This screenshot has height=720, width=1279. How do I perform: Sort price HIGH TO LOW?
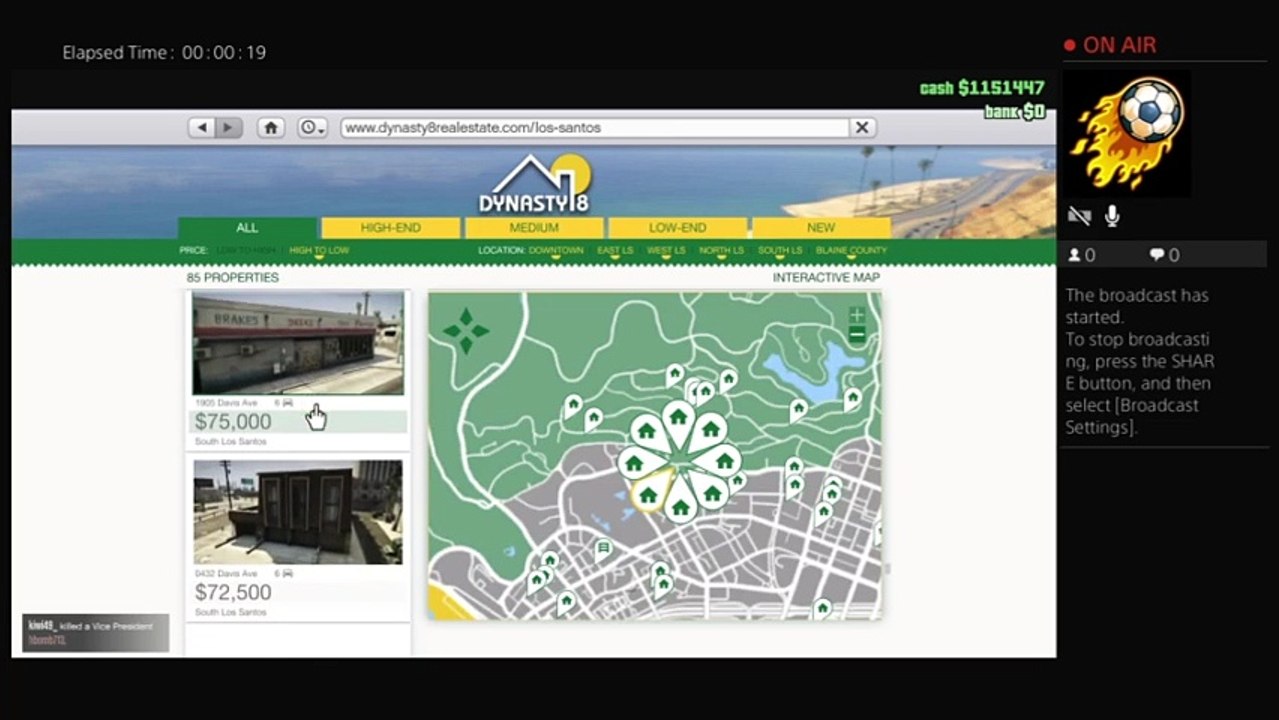coord(319,251)
